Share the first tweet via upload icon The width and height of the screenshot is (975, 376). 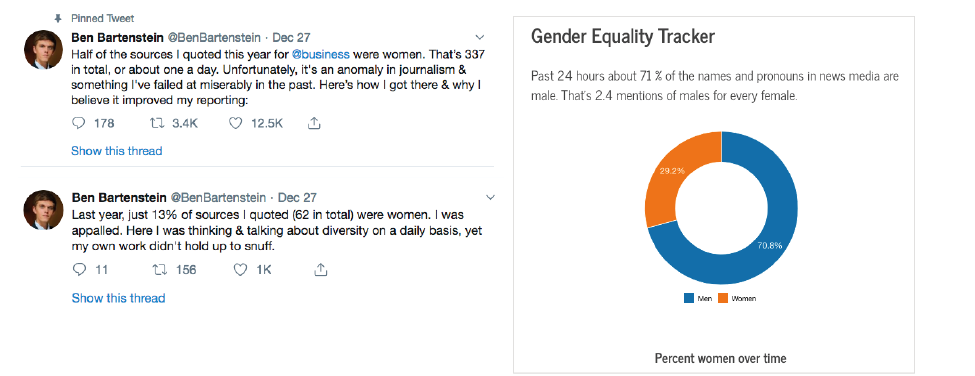click(x=315, y=124)
